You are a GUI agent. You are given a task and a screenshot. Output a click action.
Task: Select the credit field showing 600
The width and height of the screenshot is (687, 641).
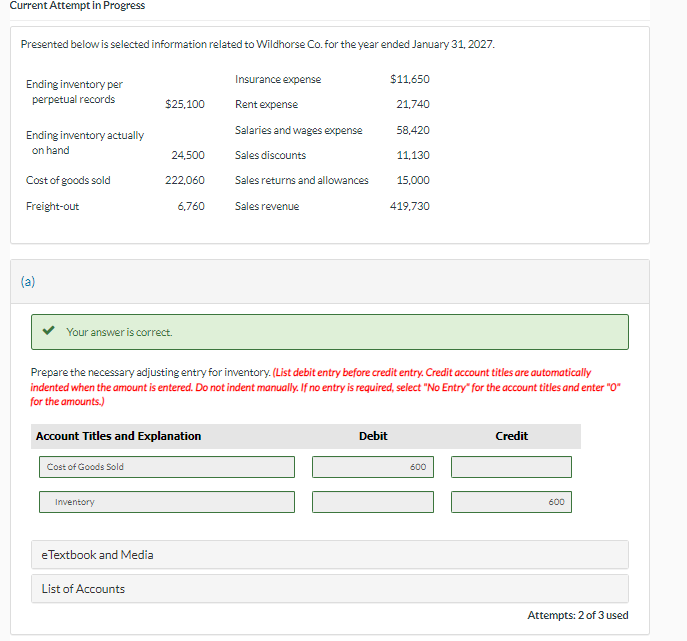[511, 502]
